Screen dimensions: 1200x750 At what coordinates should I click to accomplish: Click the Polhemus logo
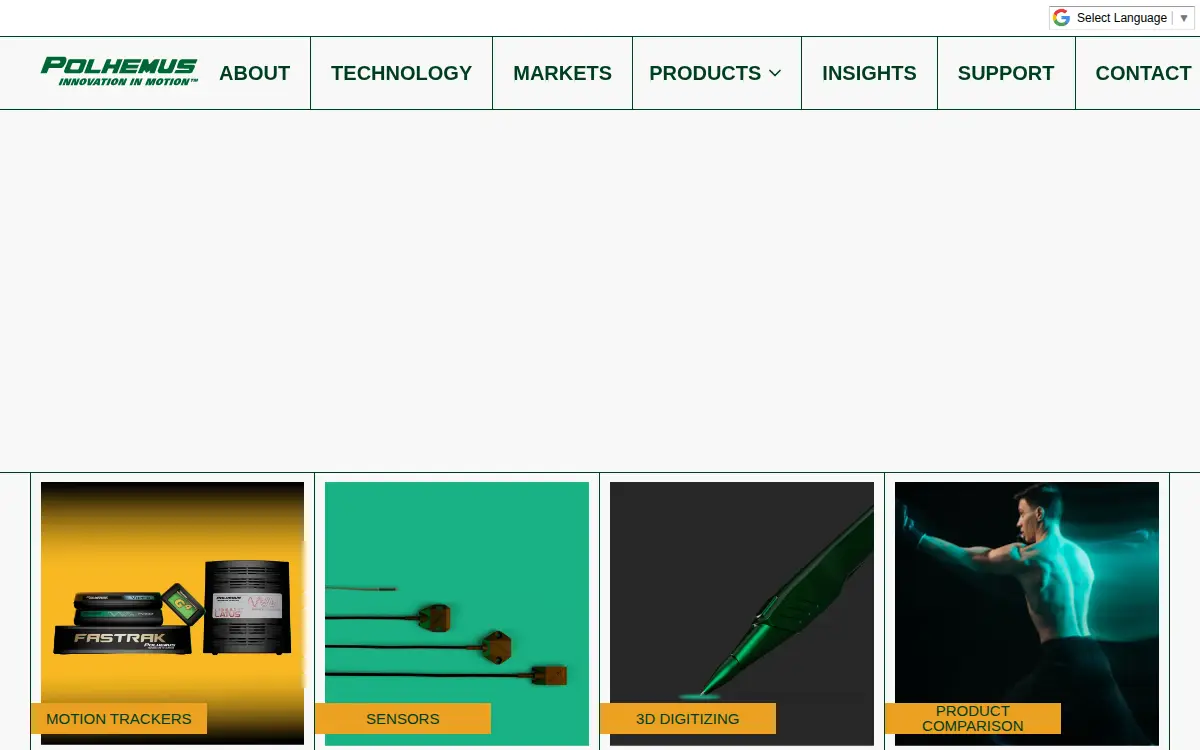[119, 72]
